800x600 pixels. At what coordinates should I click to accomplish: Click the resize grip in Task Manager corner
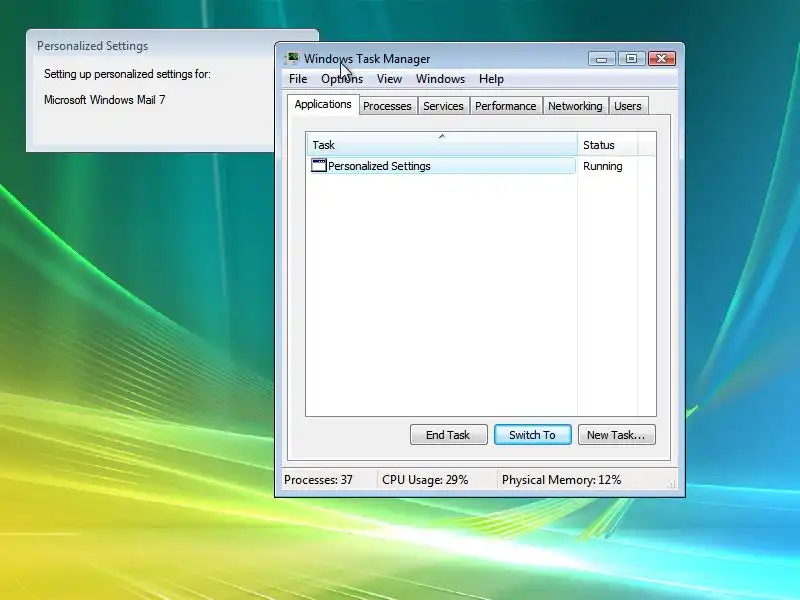tap(672, 484)
